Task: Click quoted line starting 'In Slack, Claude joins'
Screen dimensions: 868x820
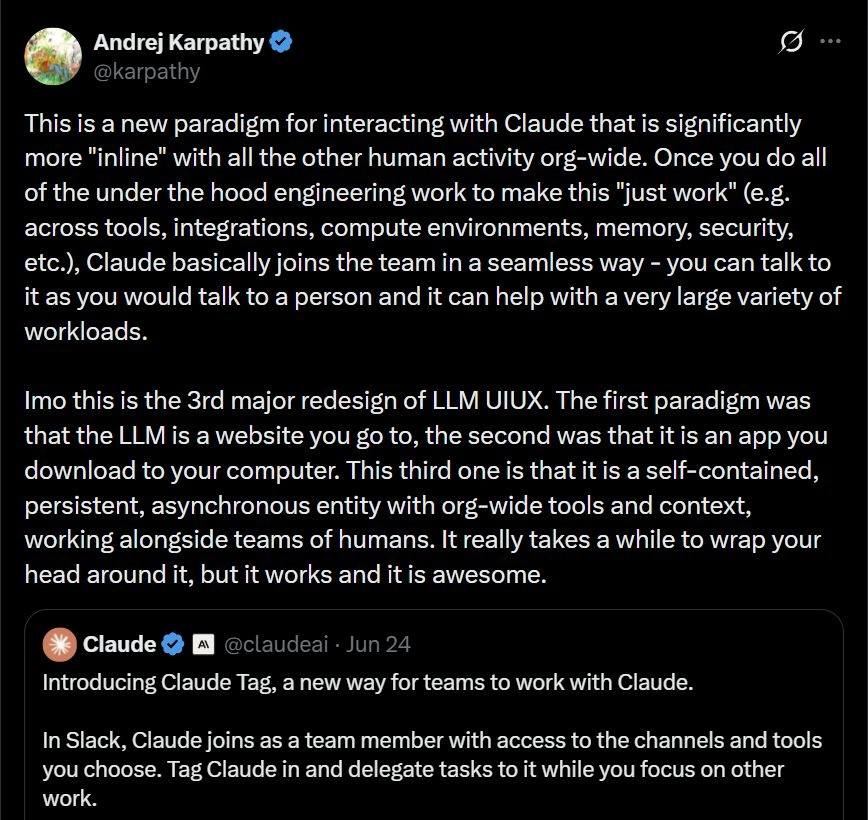Action: pos(432,740)
